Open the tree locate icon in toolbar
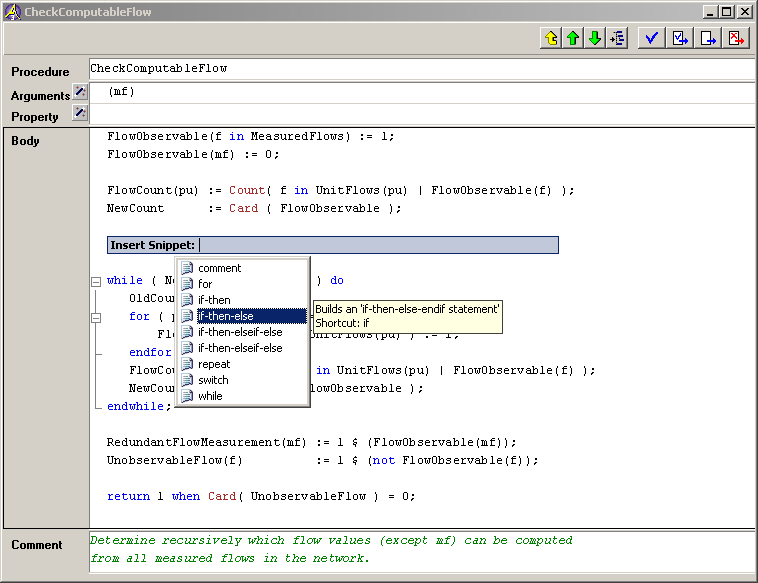 (x=617, y=38)
